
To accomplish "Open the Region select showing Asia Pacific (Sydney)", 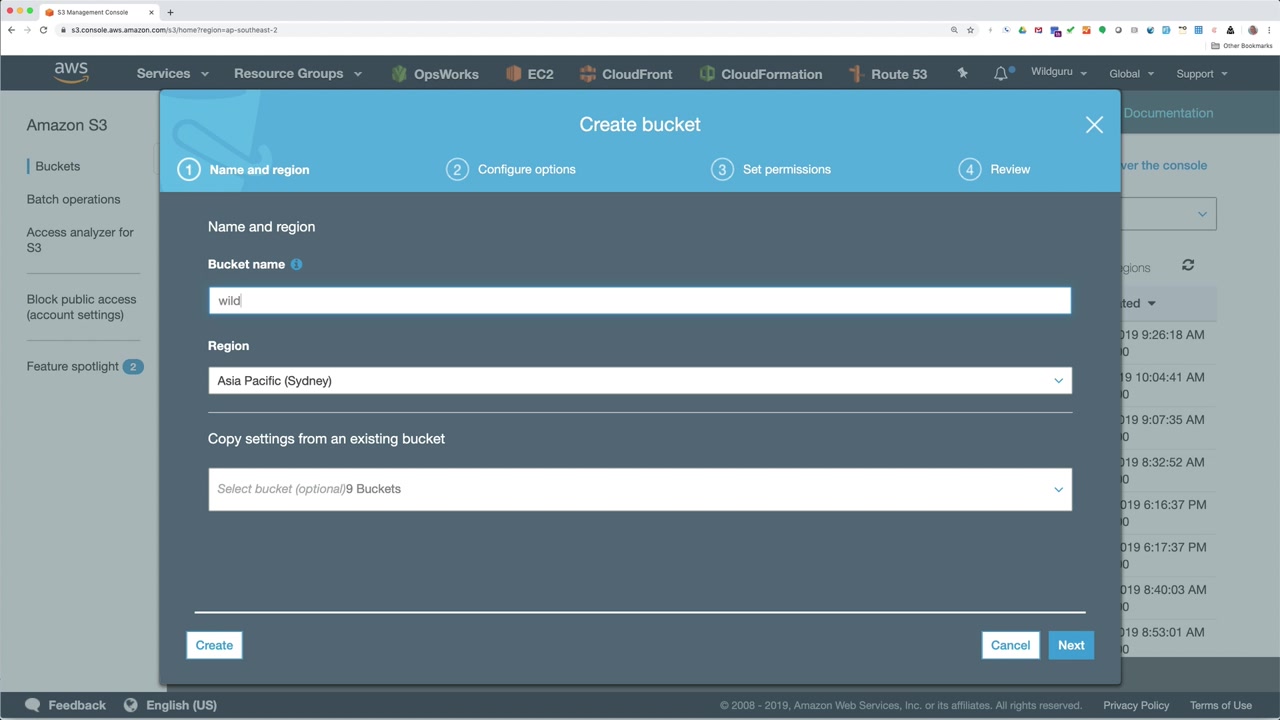I will pos(640,380).
